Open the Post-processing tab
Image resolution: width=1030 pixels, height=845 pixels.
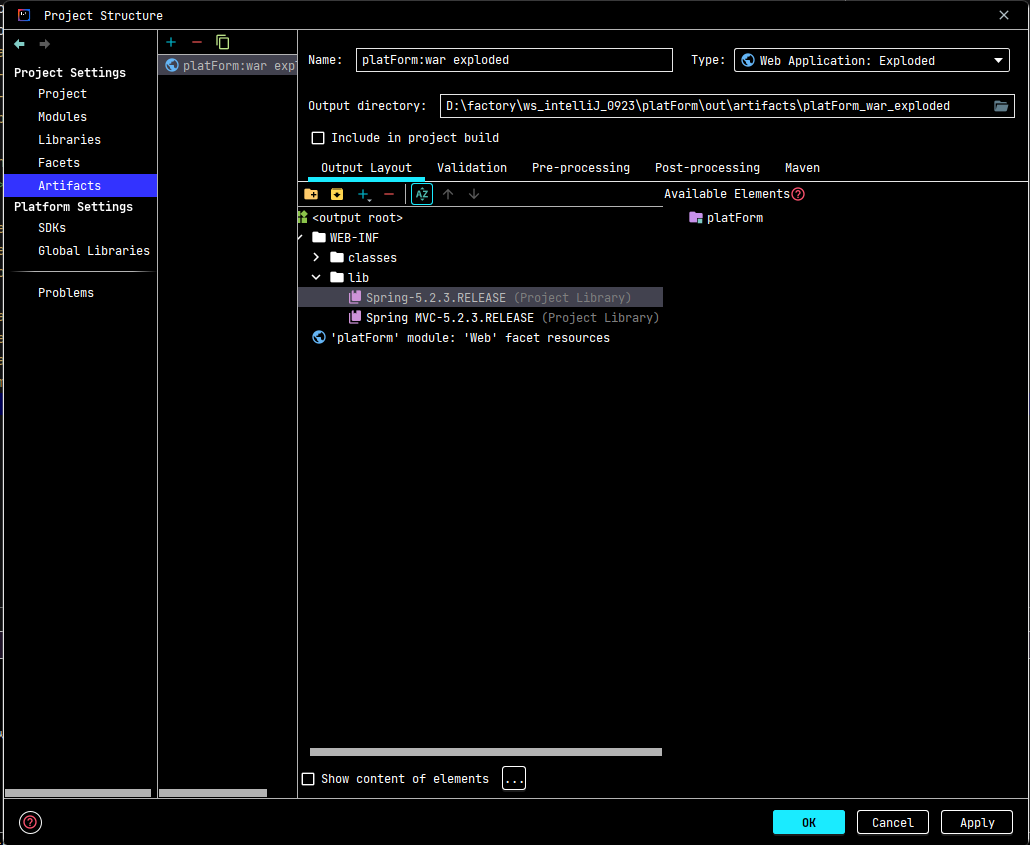tap(707, 168)
